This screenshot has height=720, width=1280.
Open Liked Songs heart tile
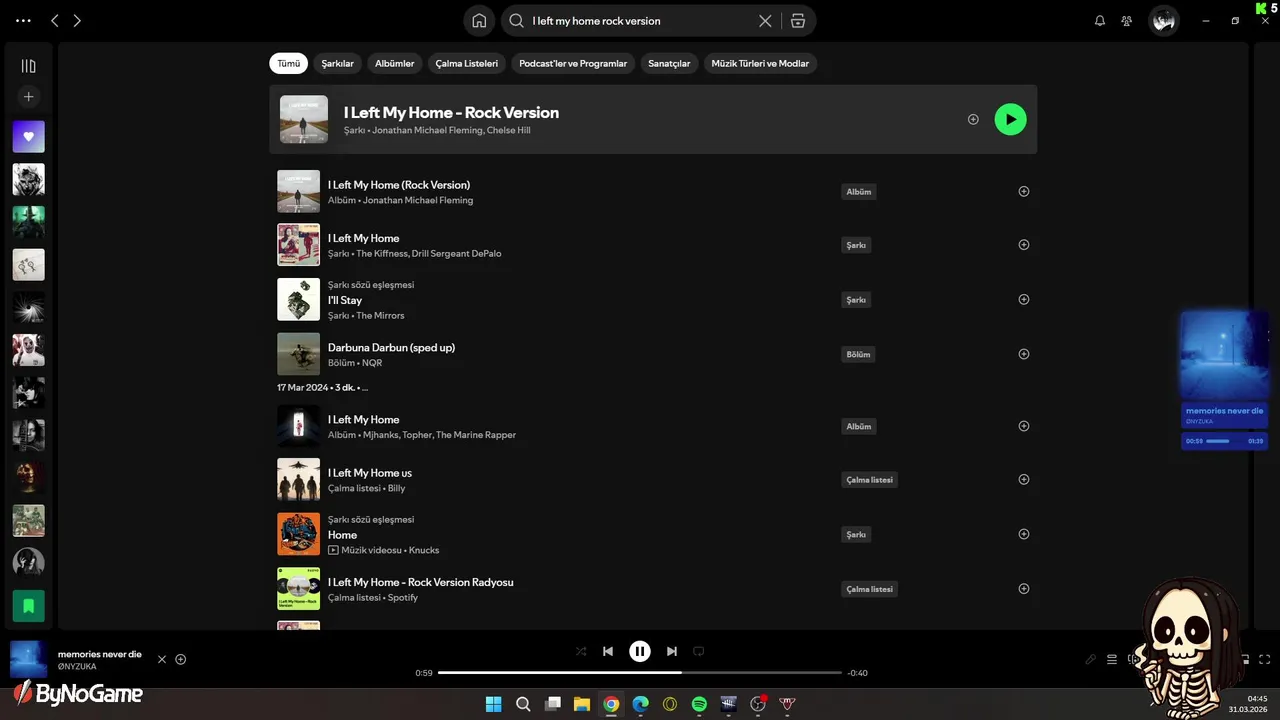pos(28,137)
